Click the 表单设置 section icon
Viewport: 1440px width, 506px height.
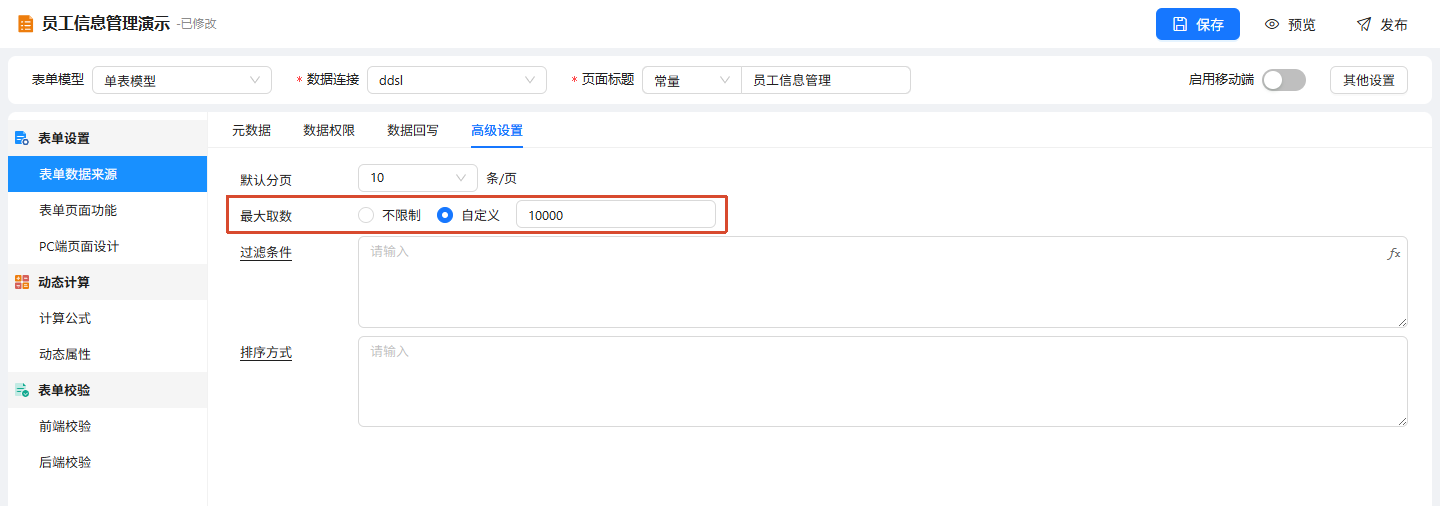coord(22,138)
